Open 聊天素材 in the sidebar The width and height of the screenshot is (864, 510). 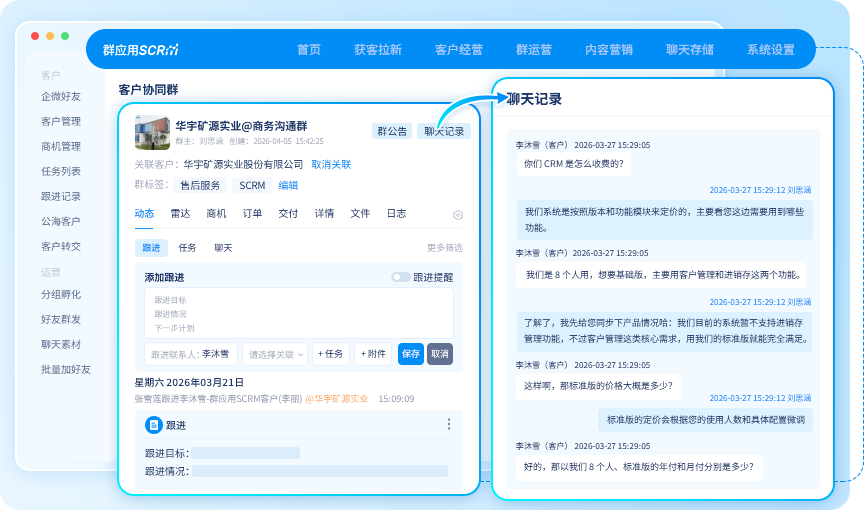pos(61,345)
